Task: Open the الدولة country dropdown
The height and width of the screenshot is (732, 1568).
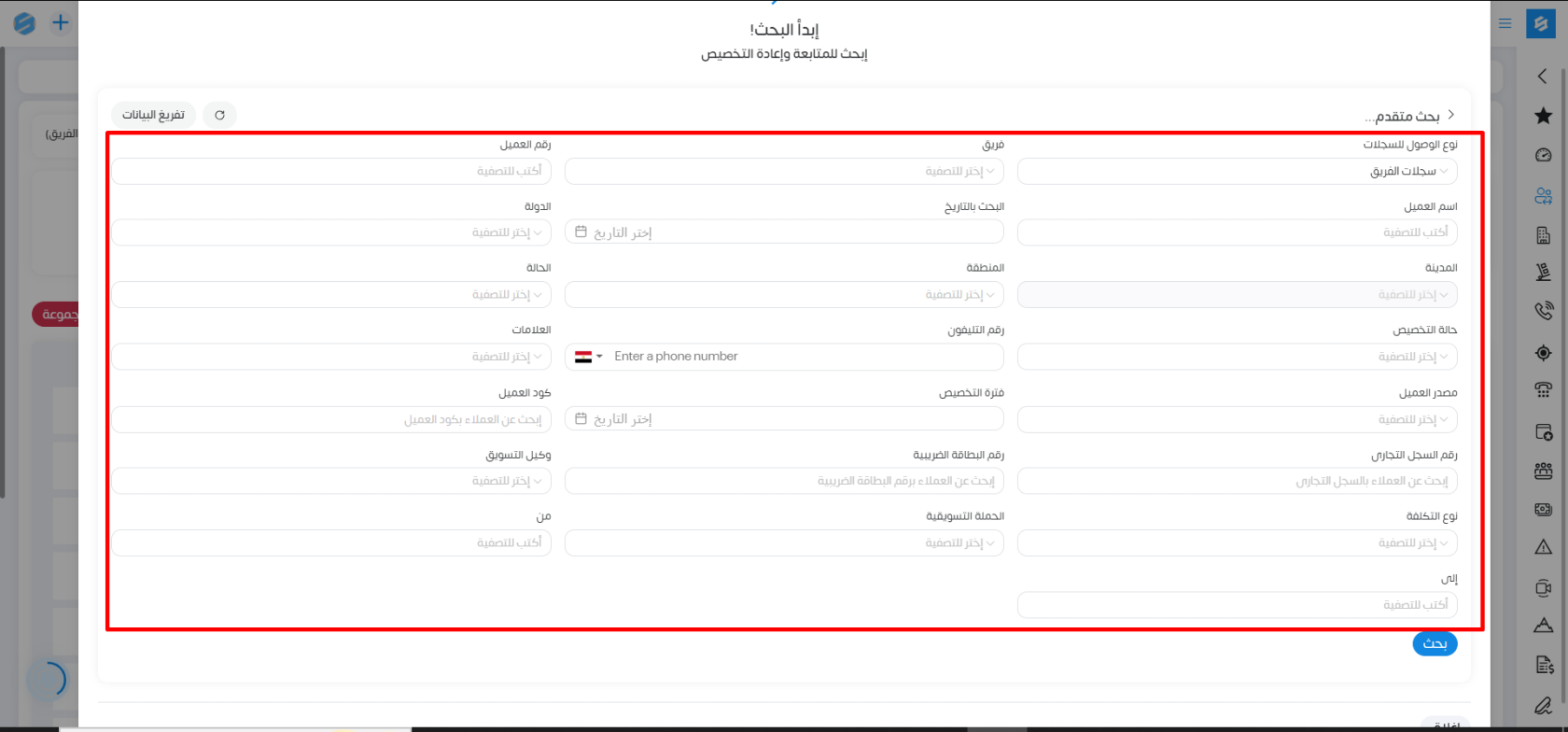Action: 331,232
